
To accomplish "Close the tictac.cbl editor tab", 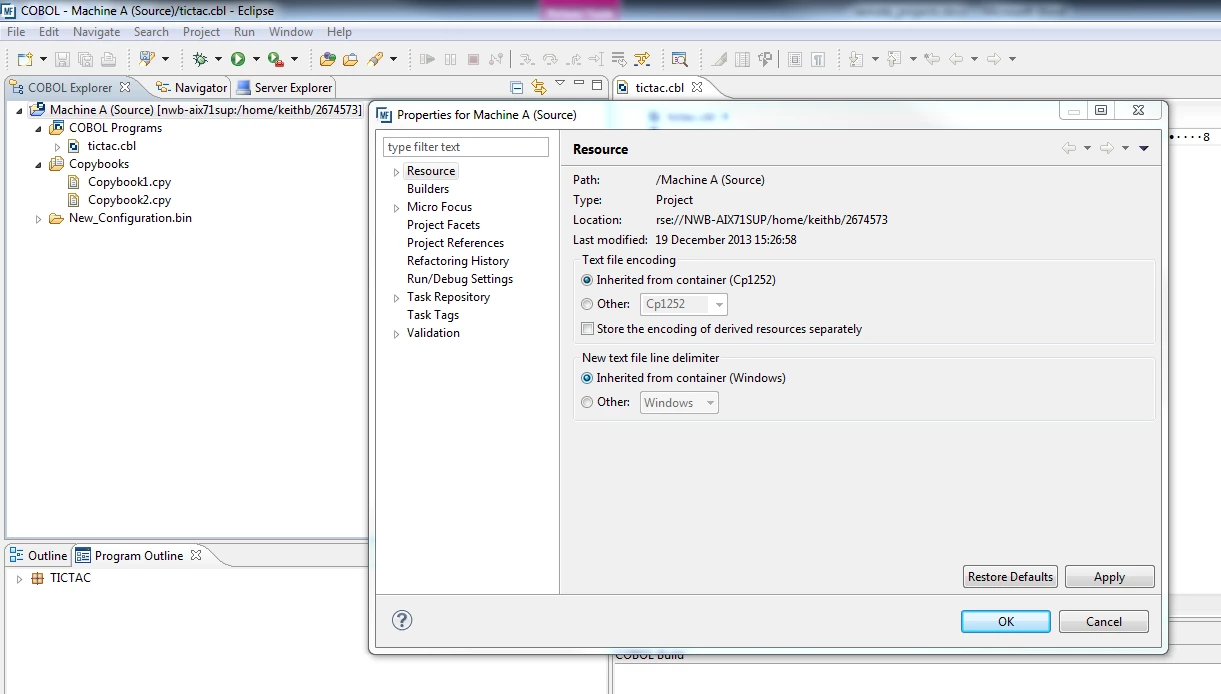I will coord(697,87).
